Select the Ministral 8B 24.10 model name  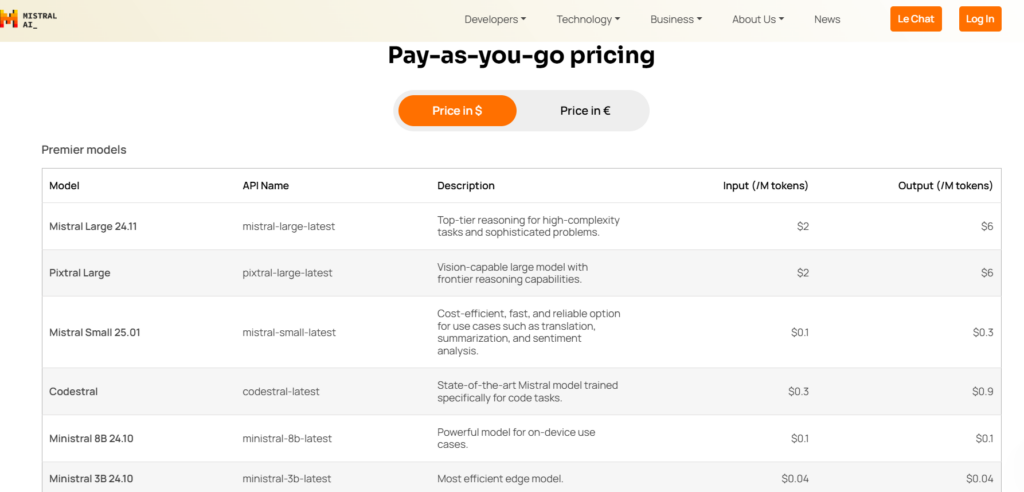click(91, 438)
